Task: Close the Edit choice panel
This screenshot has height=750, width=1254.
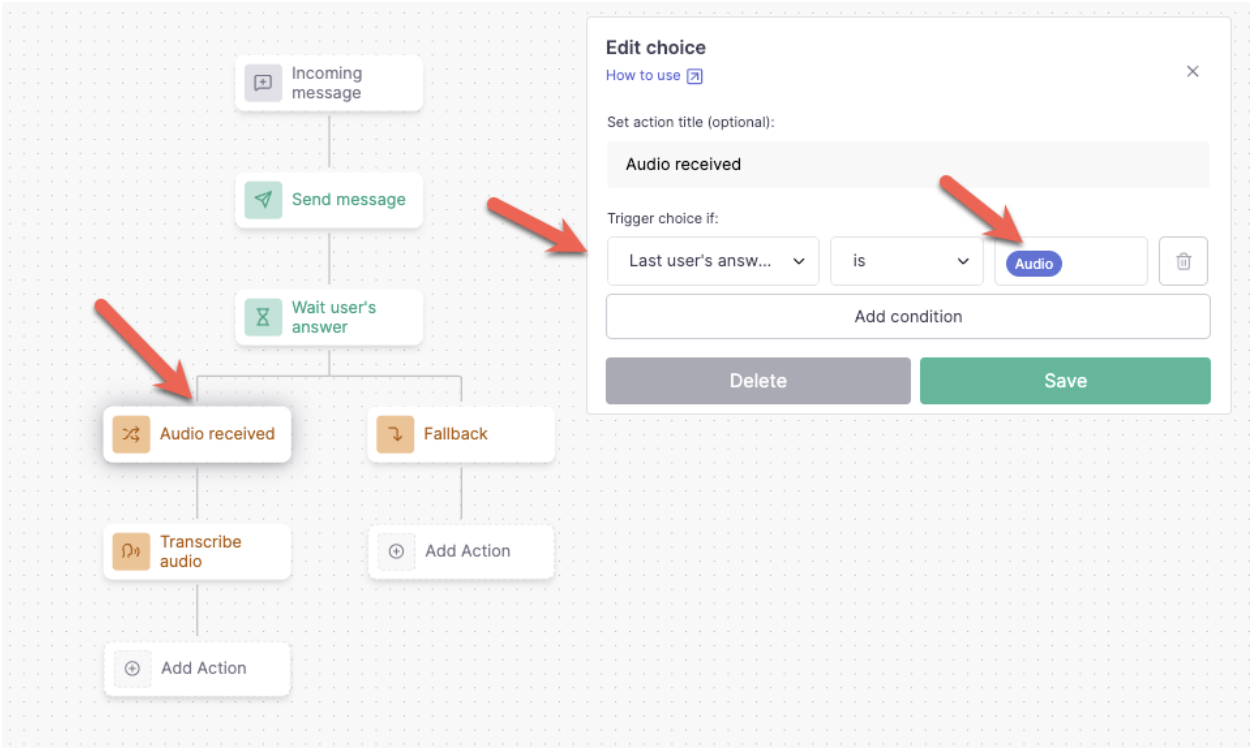Action: 1192,71
